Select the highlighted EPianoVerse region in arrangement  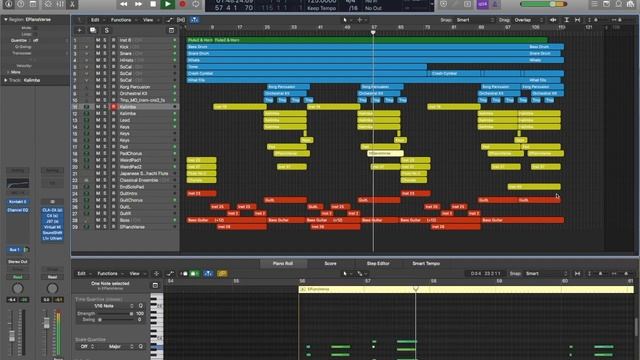tap(385, 153)
